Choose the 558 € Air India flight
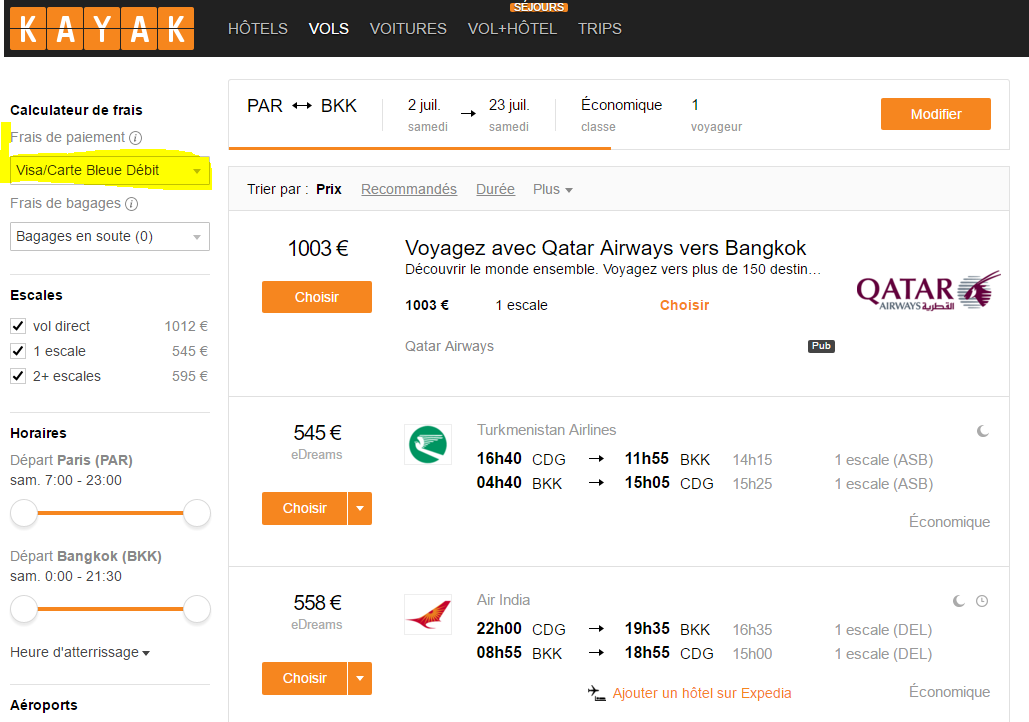 (304, 678)
